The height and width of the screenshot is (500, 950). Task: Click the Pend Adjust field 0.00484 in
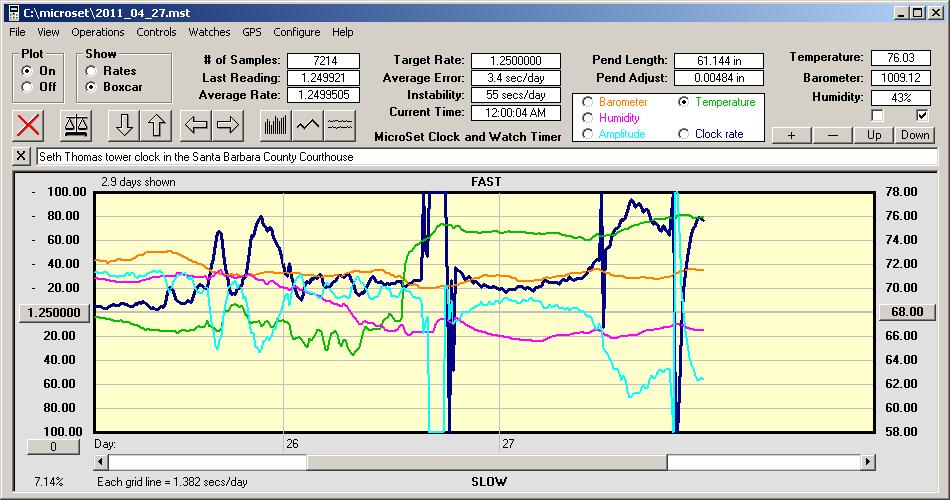719,78
